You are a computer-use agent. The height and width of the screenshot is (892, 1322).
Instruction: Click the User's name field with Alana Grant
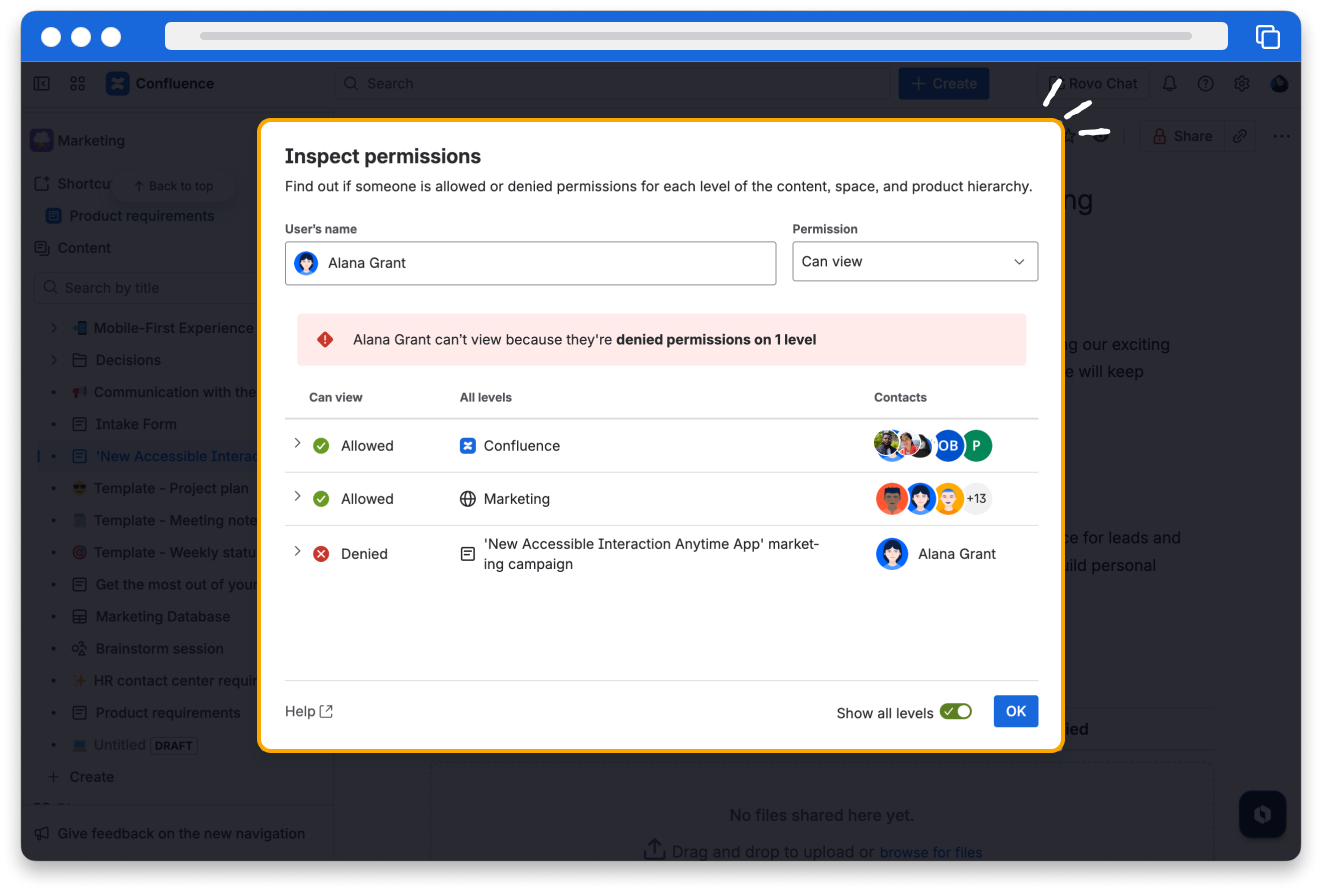[x=530, y=263]
